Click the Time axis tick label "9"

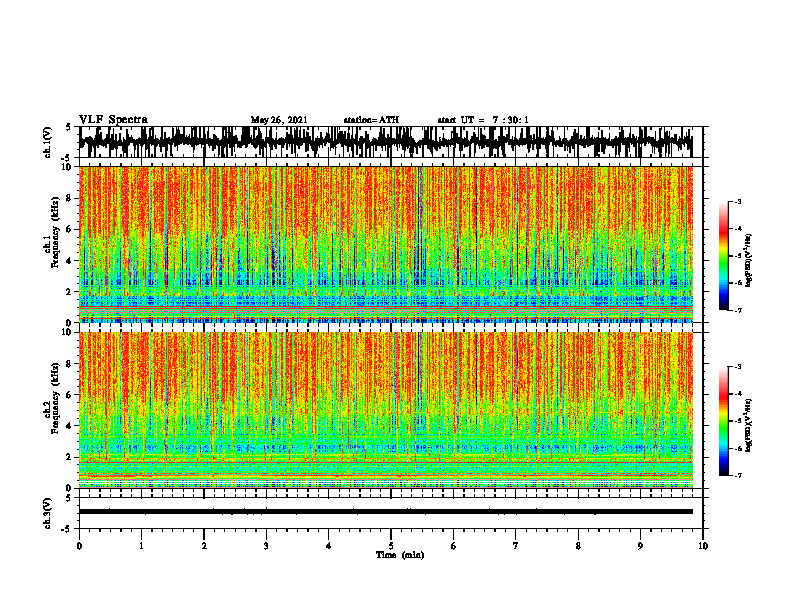[640, 546]
